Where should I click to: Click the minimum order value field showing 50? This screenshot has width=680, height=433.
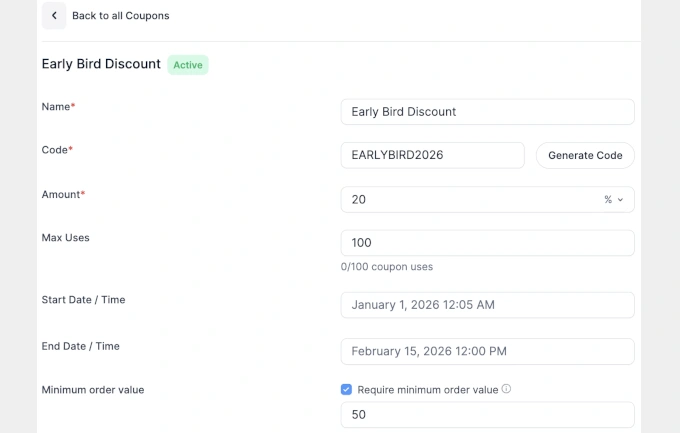(487, 414)
